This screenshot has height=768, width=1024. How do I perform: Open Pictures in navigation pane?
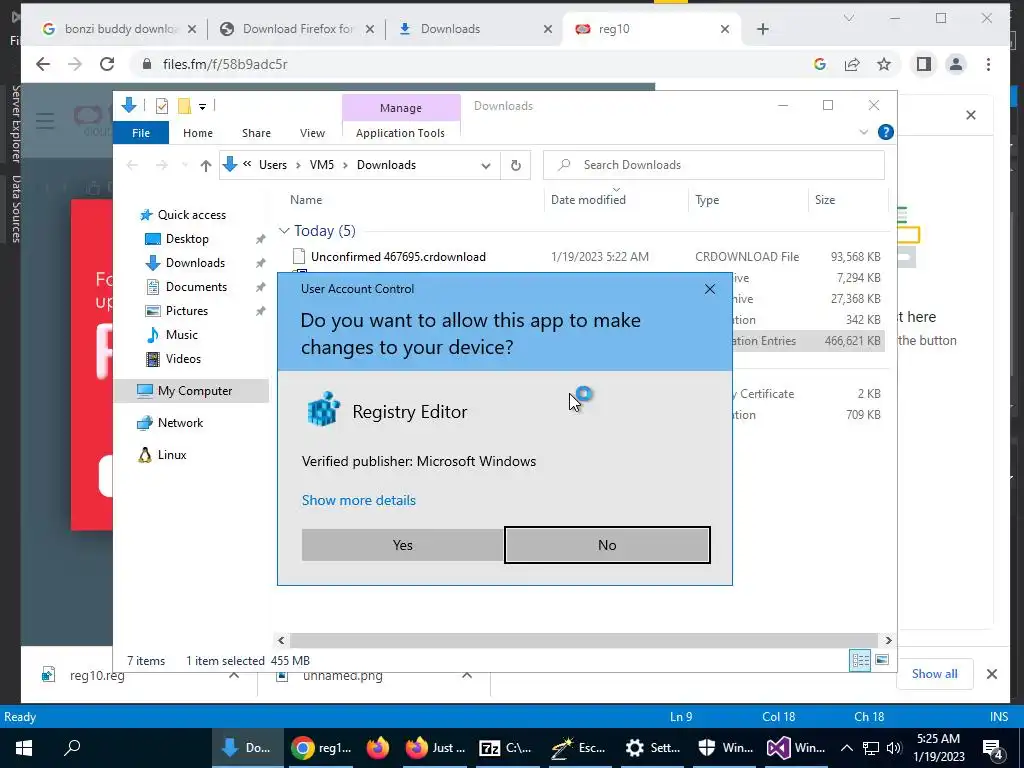187,311
